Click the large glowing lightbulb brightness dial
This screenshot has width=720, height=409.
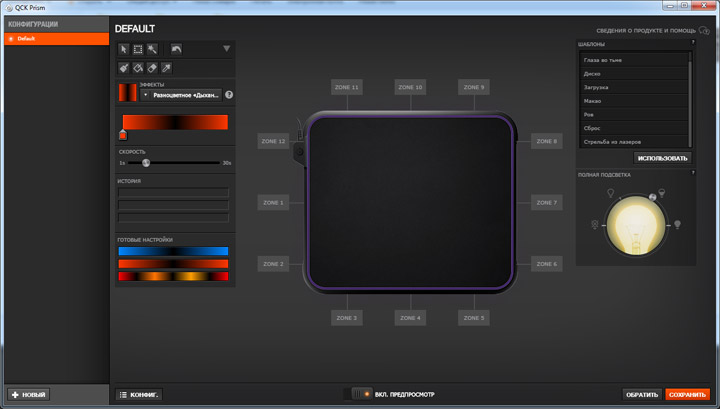click(636, 225)
